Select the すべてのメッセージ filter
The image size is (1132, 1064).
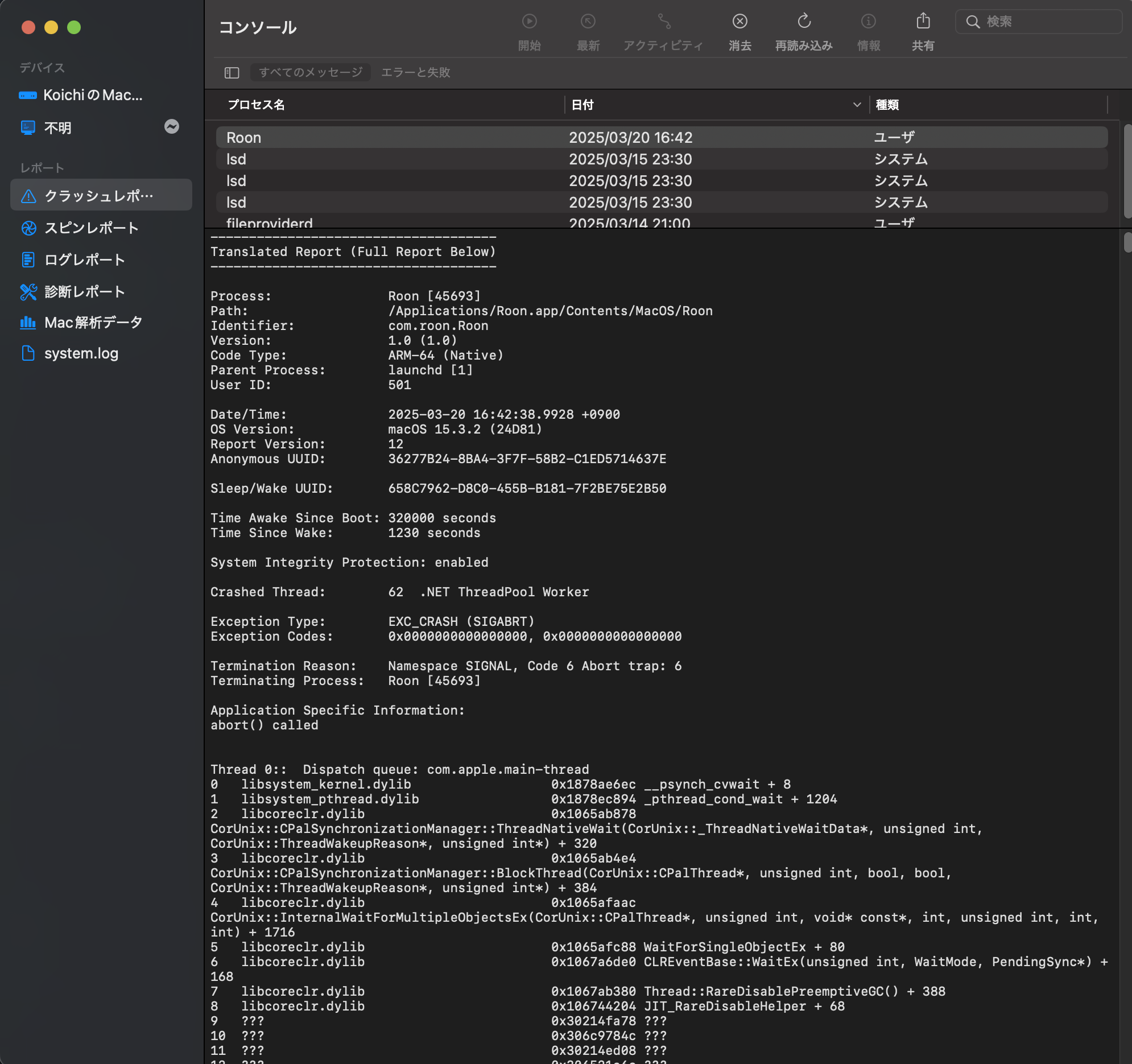[x=311, y=72]
